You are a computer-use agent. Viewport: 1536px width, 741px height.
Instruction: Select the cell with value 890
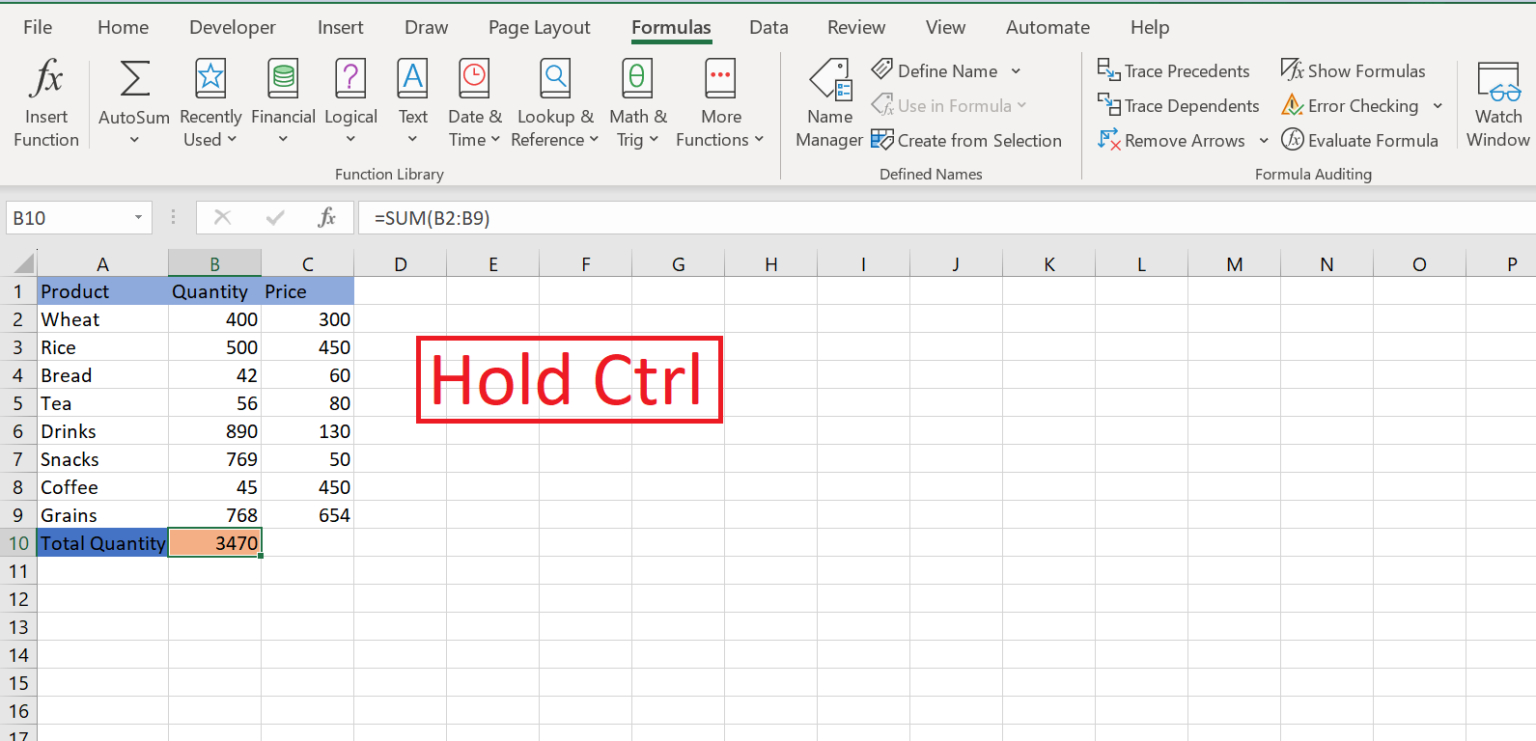[x=215, y=432]
